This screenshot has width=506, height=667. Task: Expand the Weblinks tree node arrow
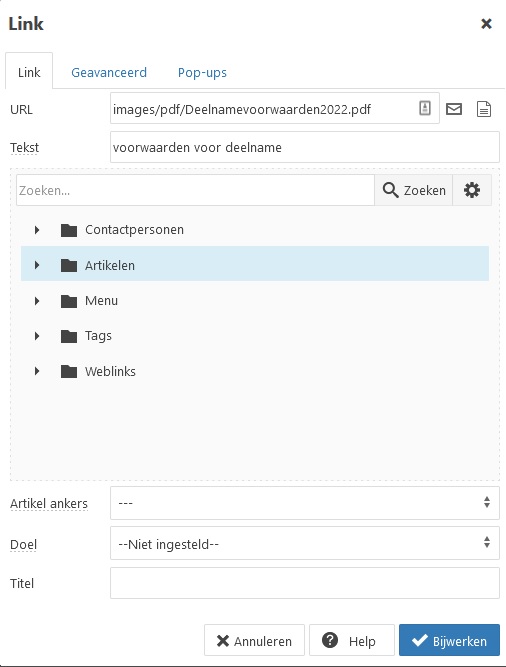click(x=37, y=371)
